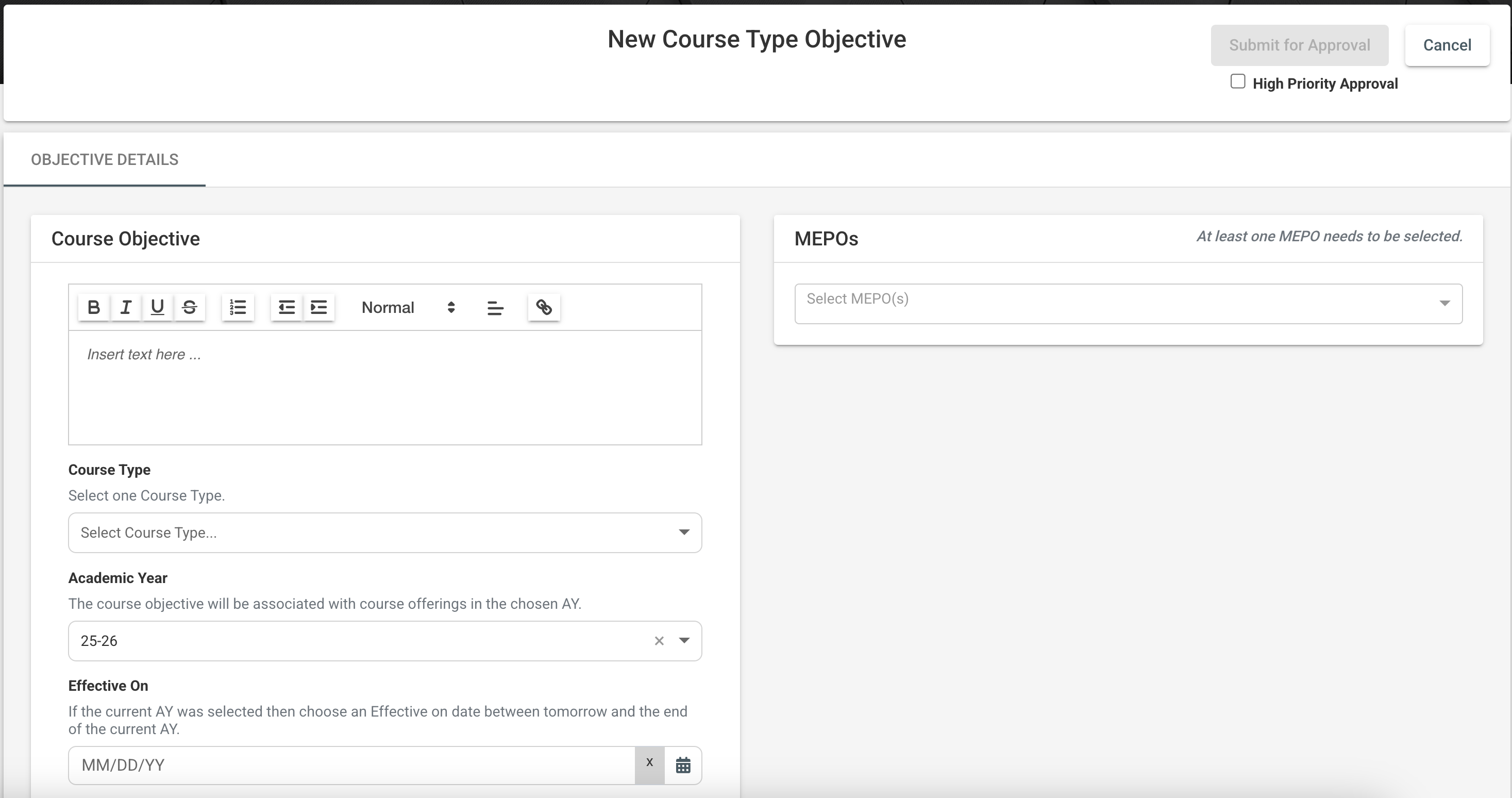Image resolution: width=1512 pixels, height=798 pixels.
Task: Enable High Priority Approval checkbox
Action: tap(1238, 81)
